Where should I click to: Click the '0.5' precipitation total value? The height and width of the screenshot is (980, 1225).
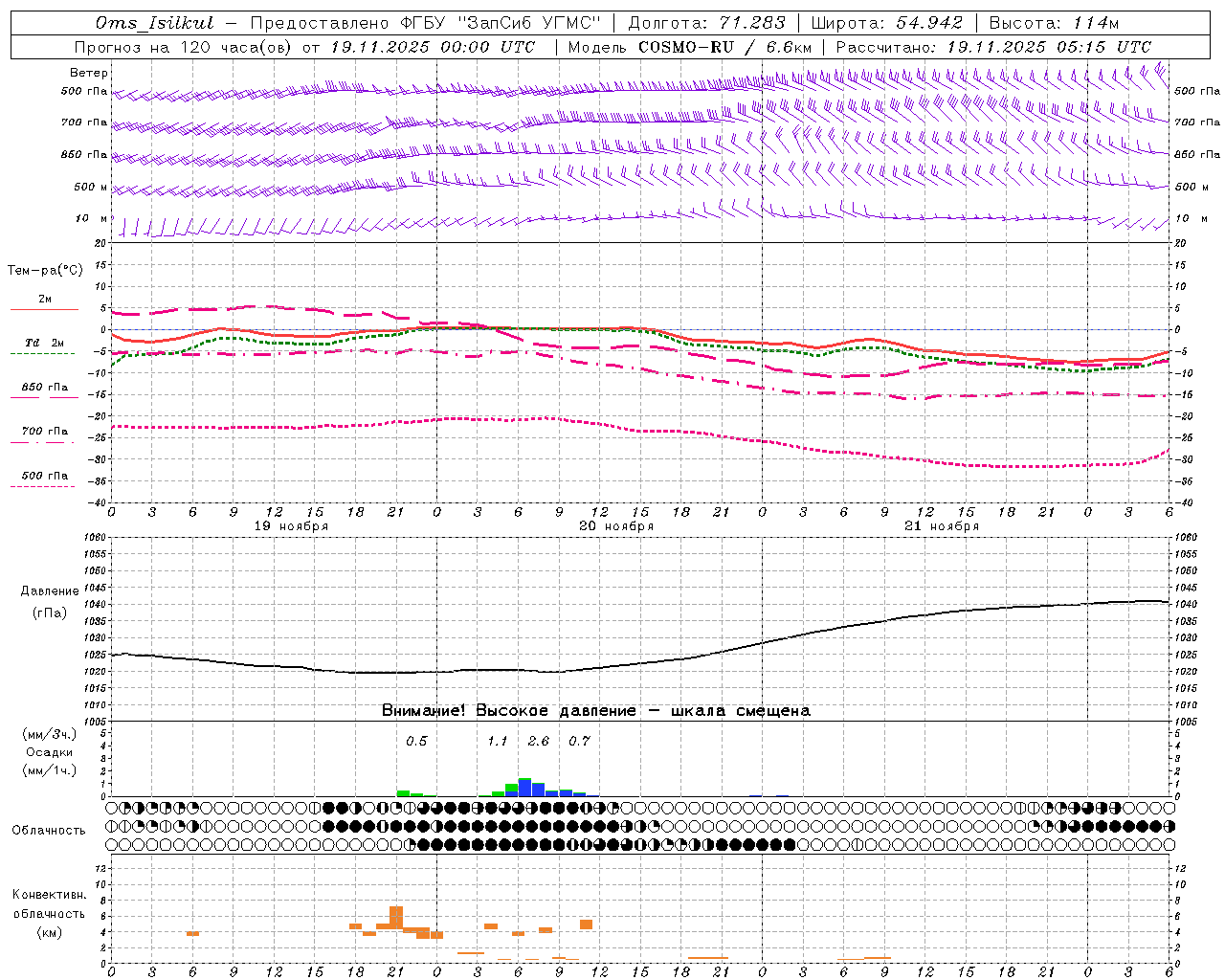416,742
